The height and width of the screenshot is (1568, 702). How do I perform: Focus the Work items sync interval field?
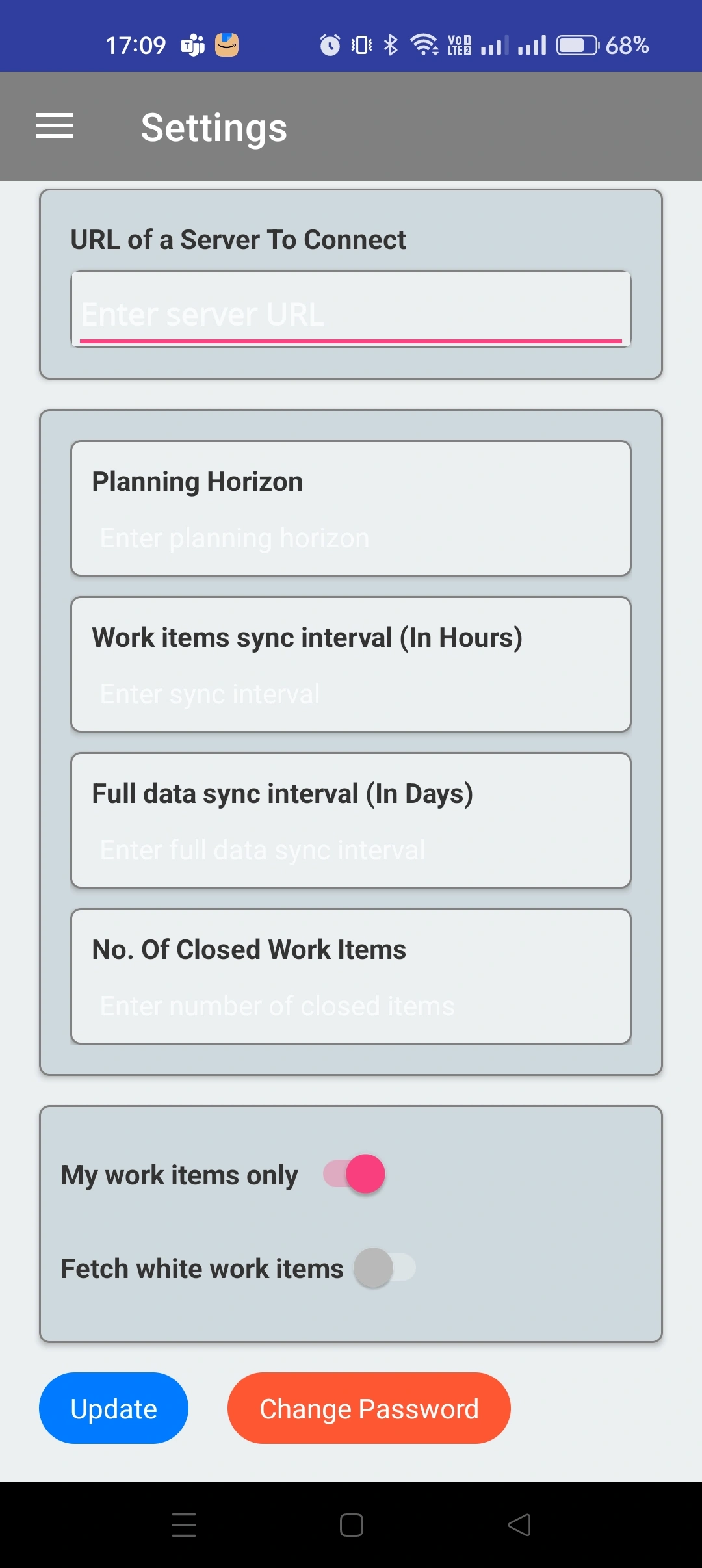click(351, 694)
